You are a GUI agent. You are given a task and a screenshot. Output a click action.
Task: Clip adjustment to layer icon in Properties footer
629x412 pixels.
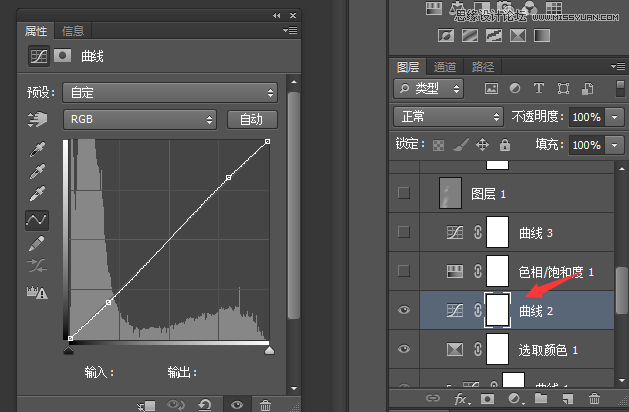click(146, 405)
